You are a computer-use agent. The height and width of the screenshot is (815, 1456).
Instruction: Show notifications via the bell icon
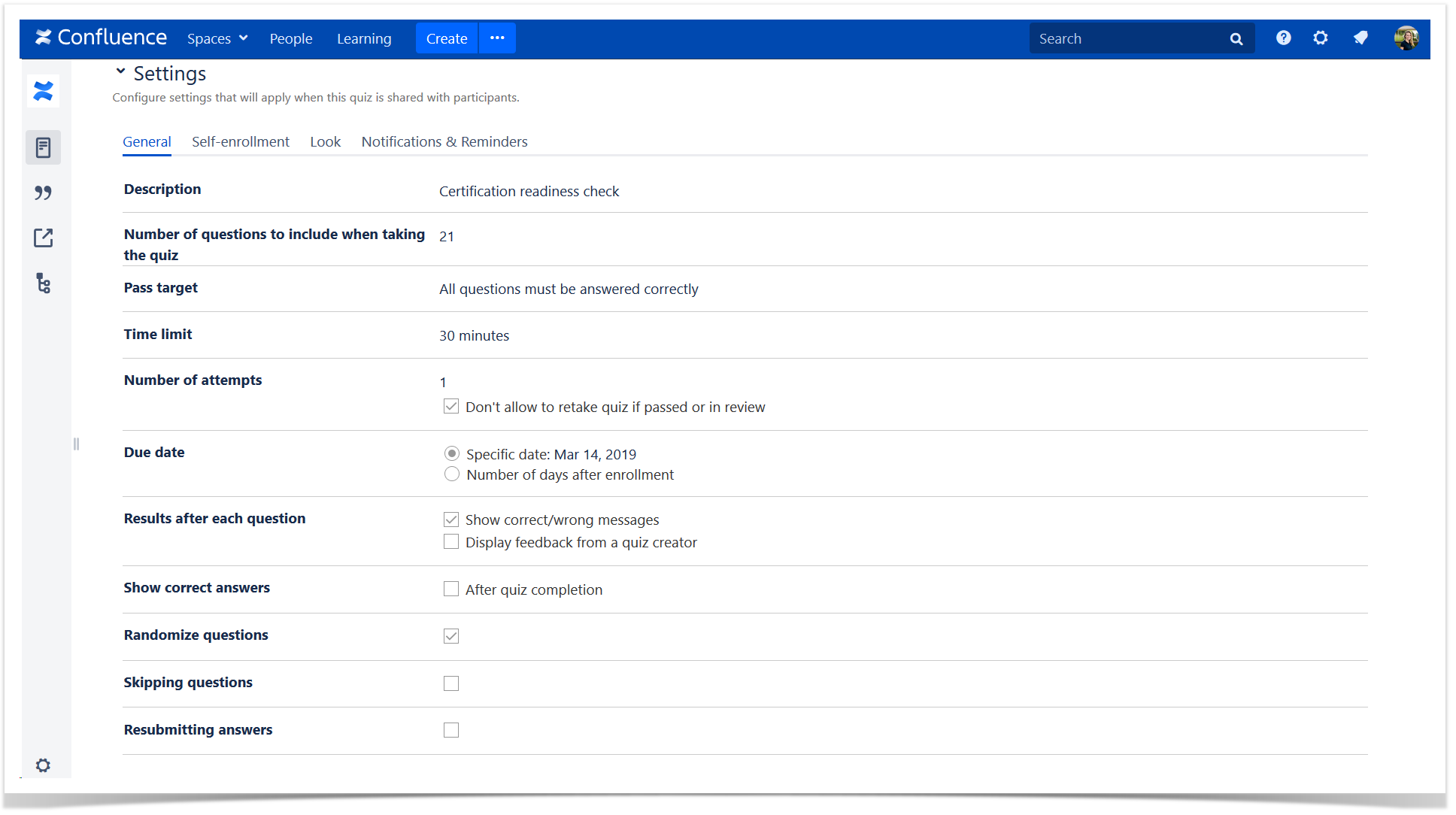pyautogui.click(x=1360, y=38)
